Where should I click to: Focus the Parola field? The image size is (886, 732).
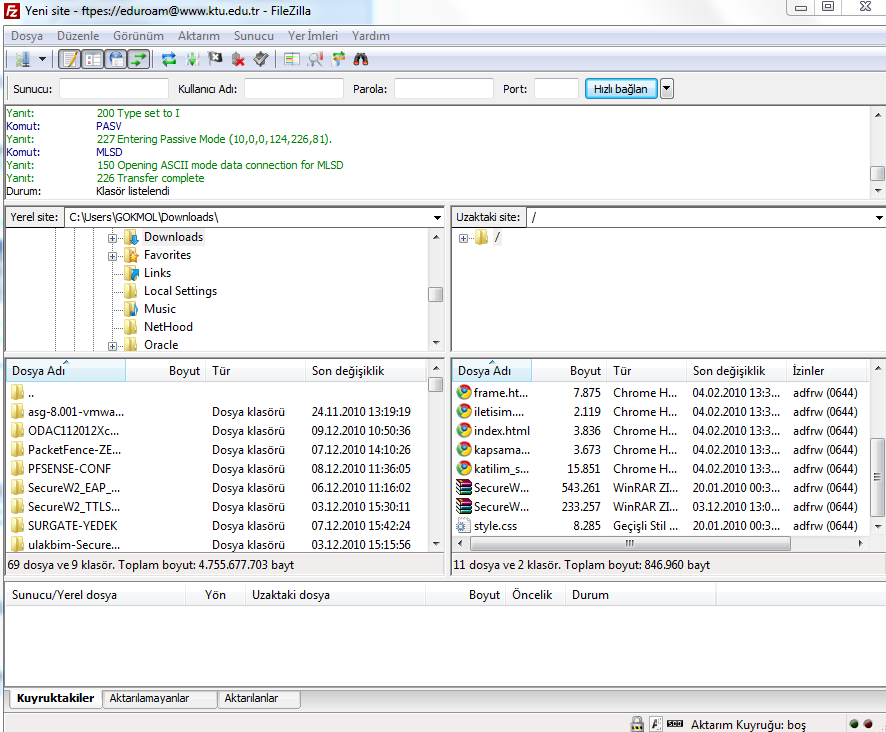[444, 89]
